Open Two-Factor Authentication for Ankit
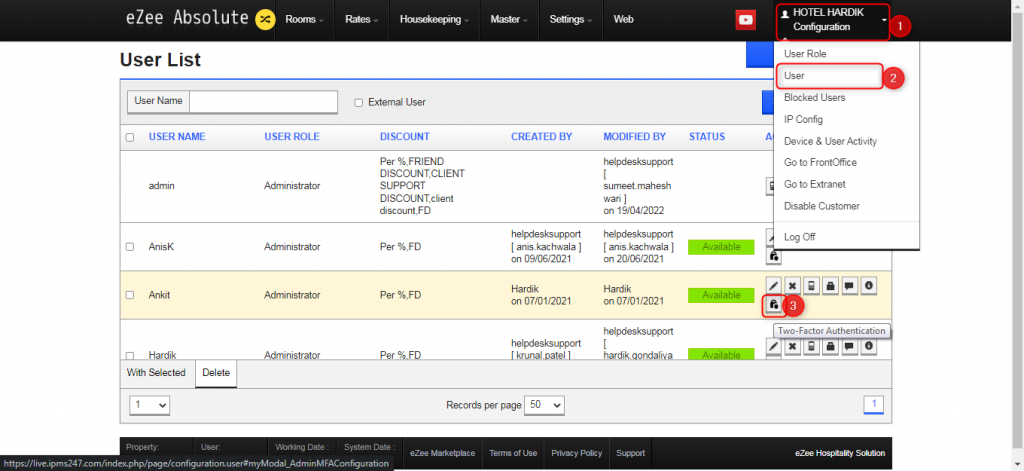This screenshot has height=471, width=1024. tap(773, 304)
